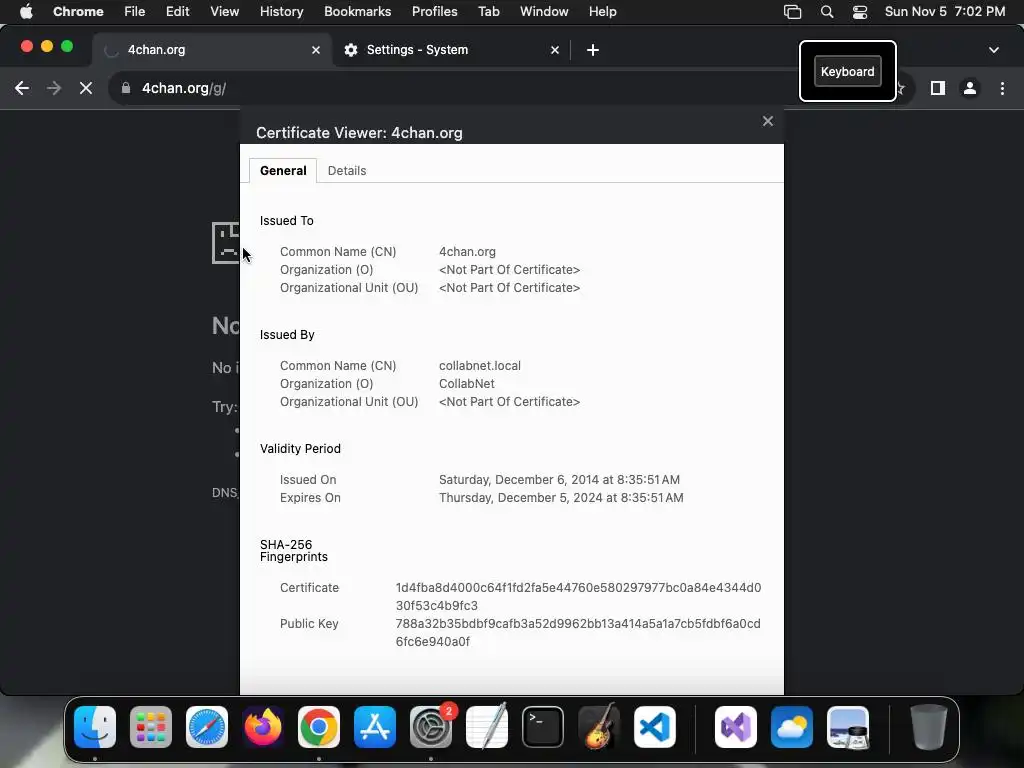The width and height of the screenshot is (1024, 768).
Task: Click the Keyboard button
Action: (847, 72)
